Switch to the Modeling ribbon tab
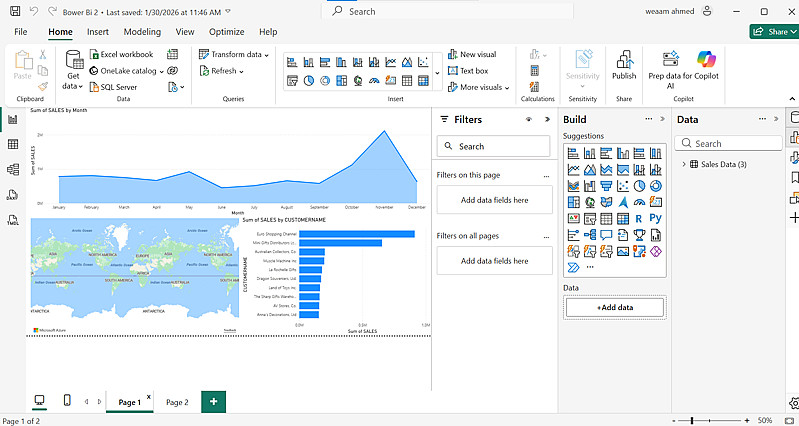Screen dimensions: 799x426 [x=142, y=32]
